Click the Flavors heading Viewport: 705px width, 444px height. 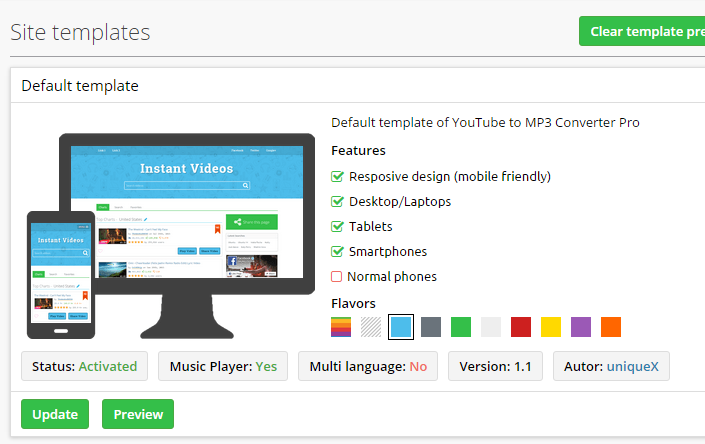(353, 303)
